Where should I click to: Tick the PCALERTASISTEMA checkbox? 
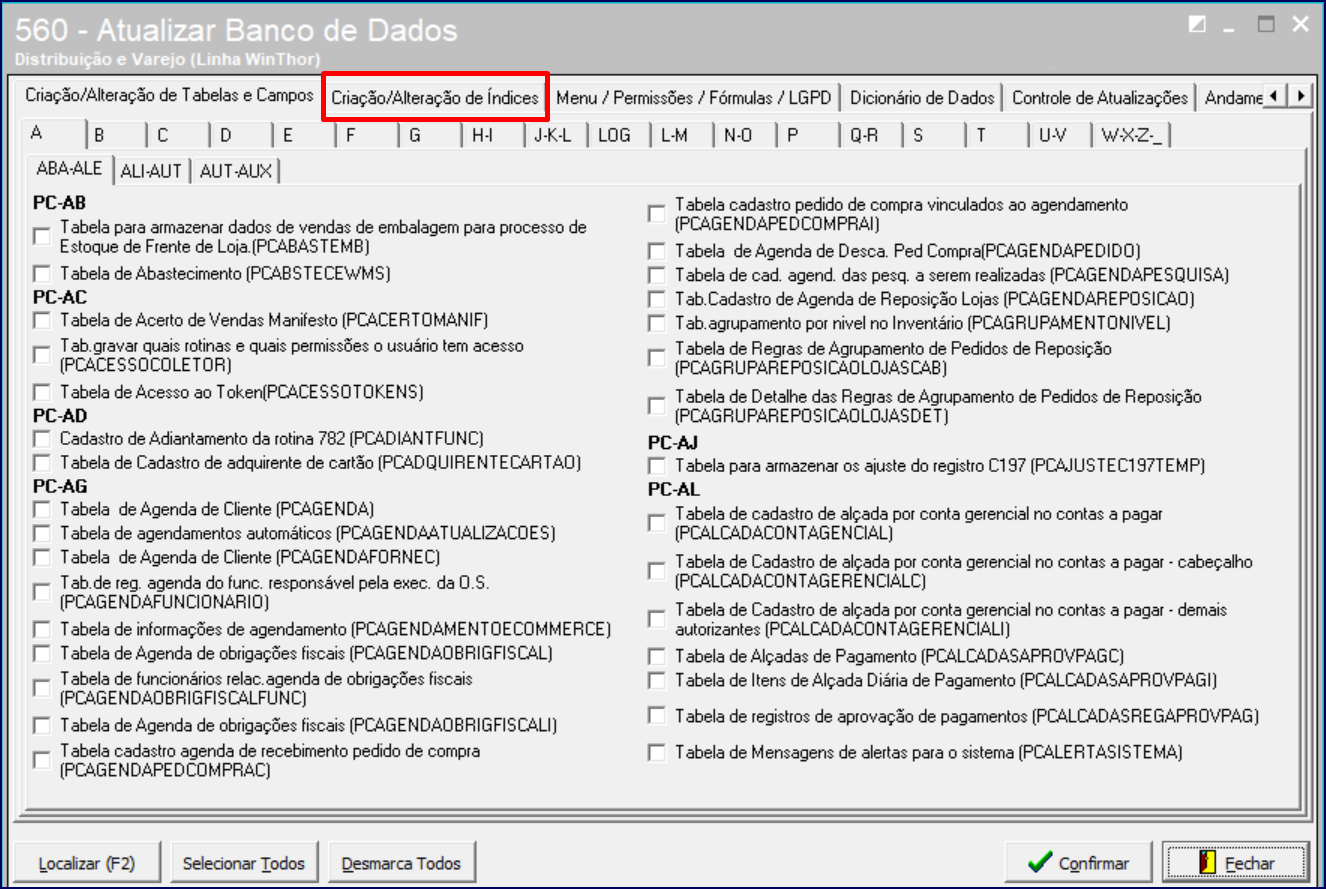coord(656,753)
